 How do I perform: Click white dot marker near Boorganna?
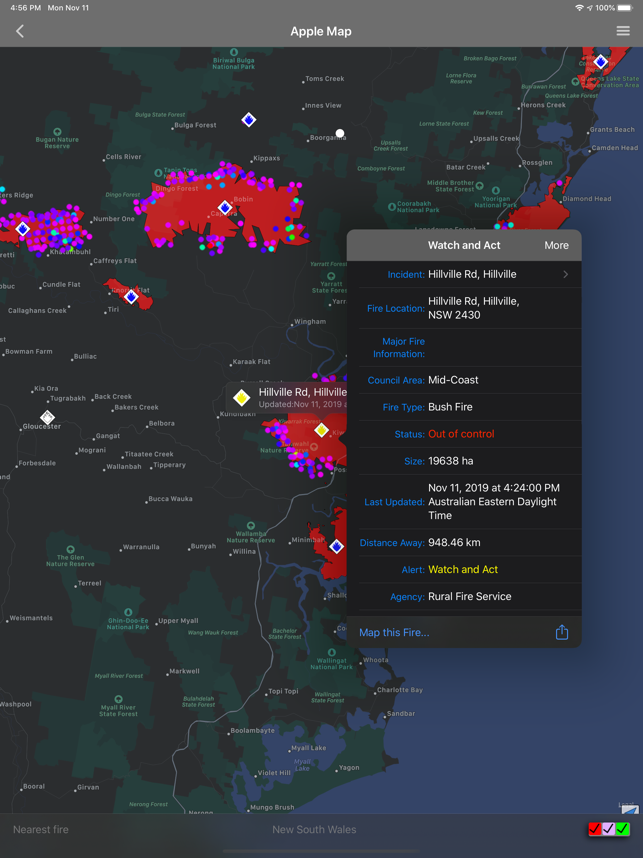[x=340, y=133]
